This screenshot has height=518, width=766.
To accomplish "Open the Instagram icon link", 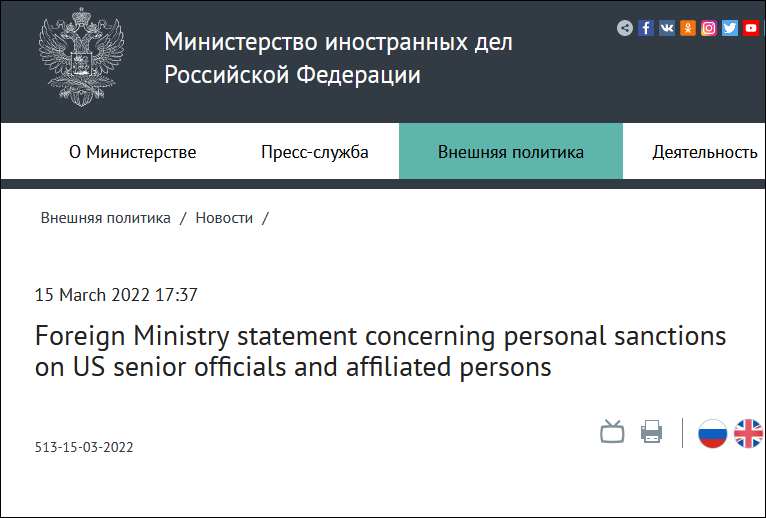I will point(709,28).
